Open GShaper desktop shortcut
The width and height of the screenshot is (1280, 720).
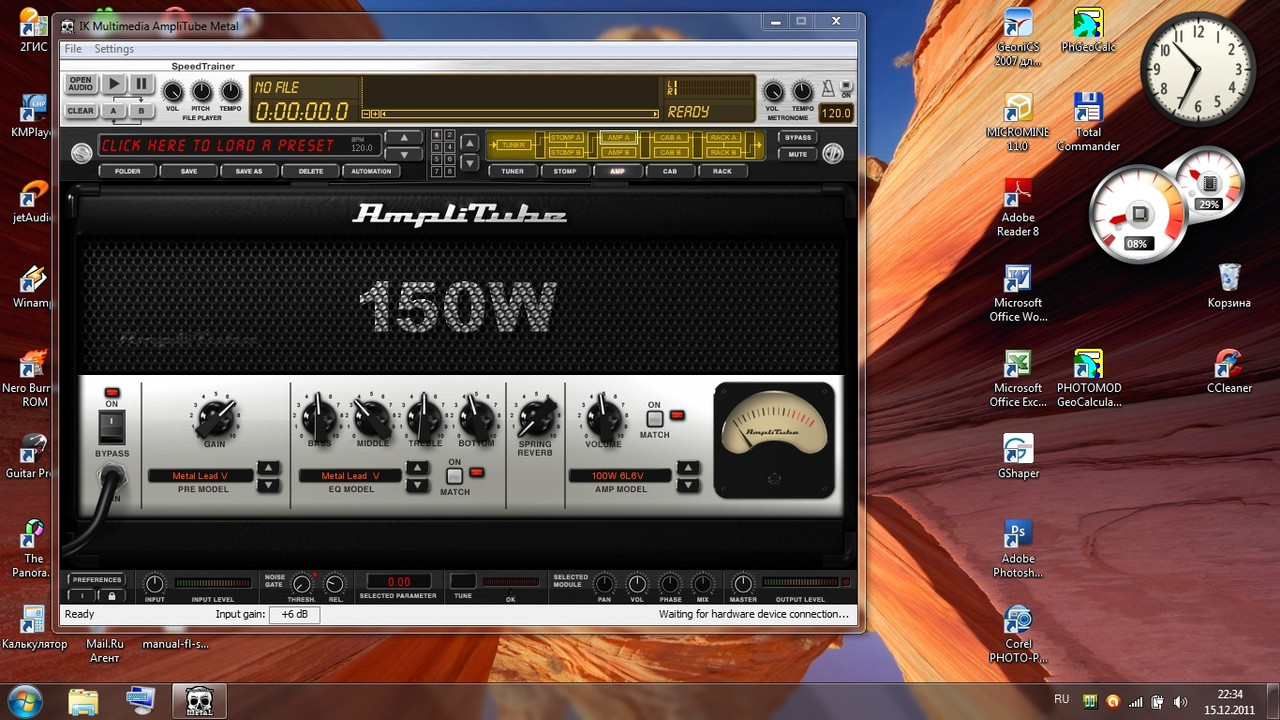coord(1018,457)
